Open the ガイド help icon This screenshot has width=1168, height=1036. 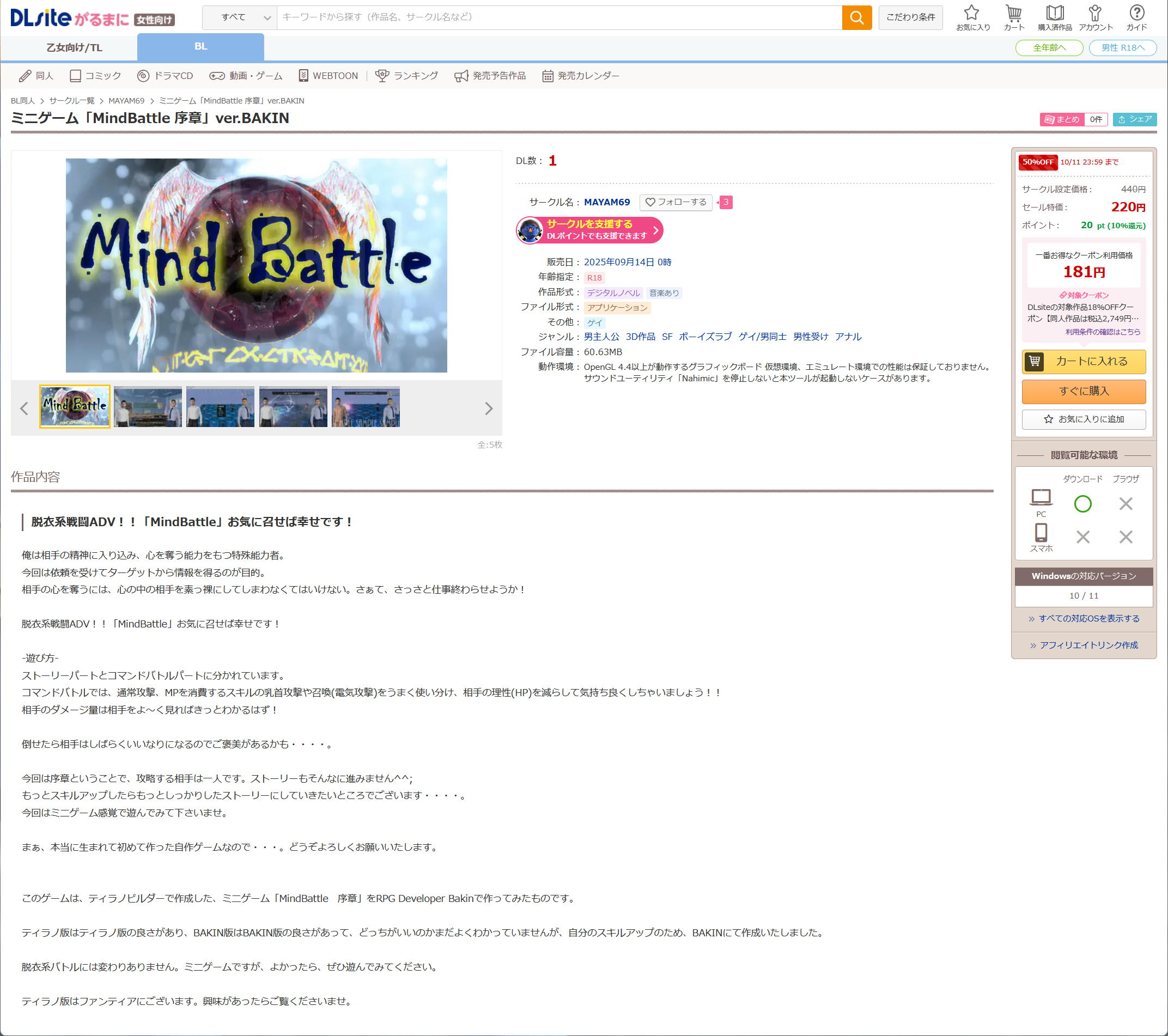coord(1136,18)
